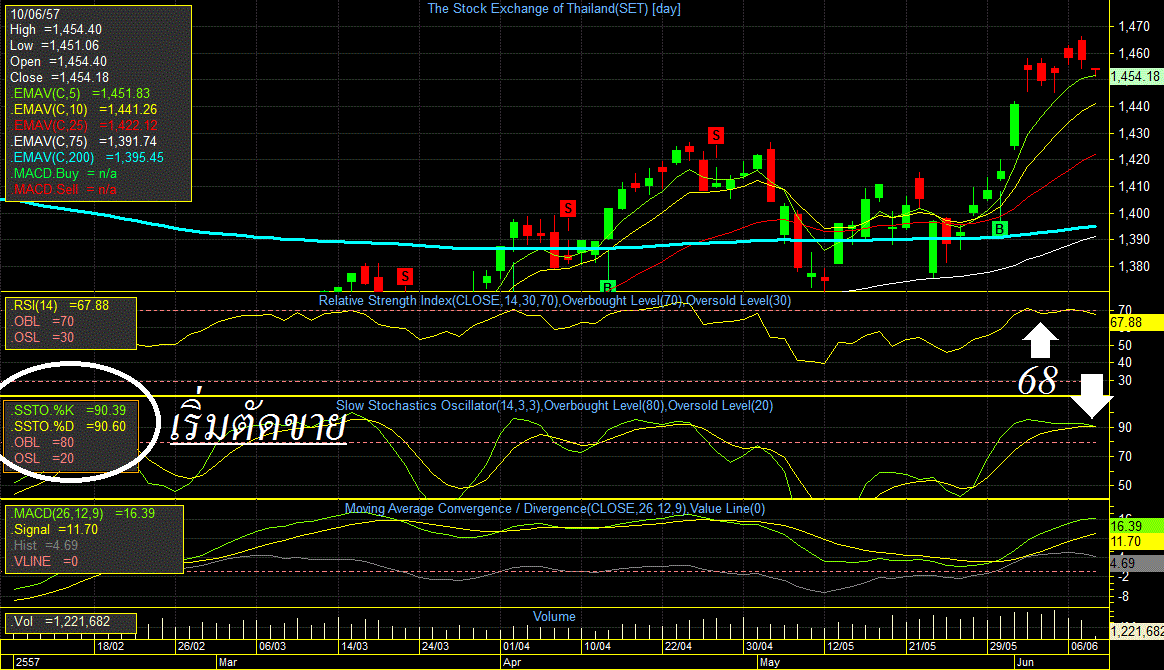This screenshot has height=670, width=1164.
Task: Click the 90 label on the stochastic axis
Action: [1125, 428]
